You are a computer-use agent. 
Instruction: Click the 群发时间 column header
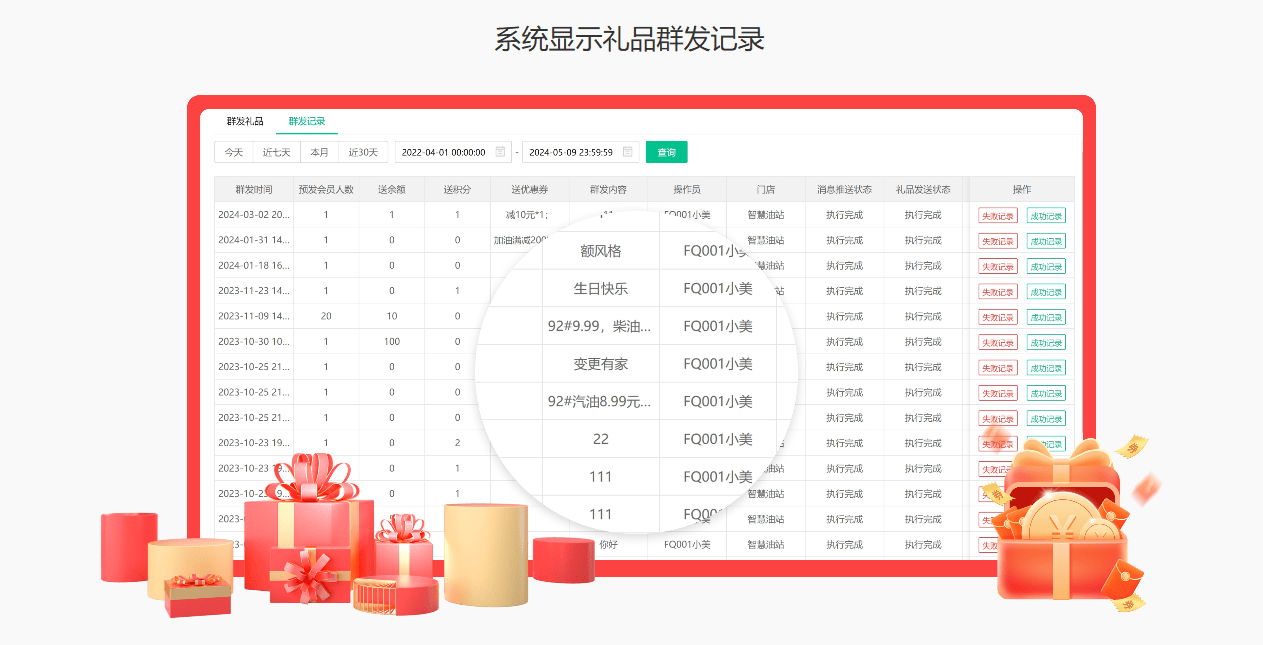point(253,189)
